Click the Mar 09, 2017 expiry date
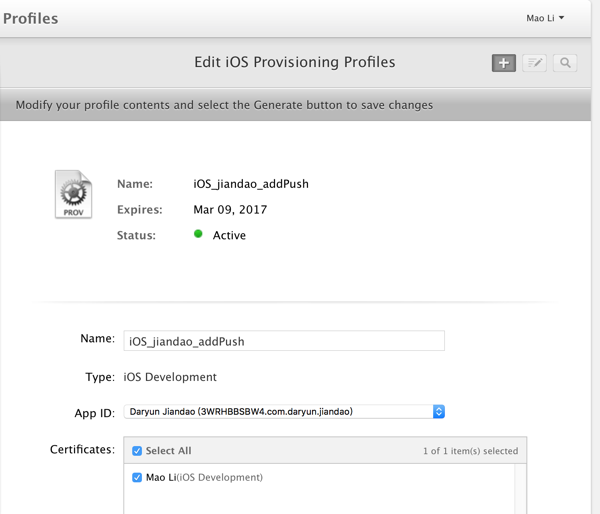 230,210
